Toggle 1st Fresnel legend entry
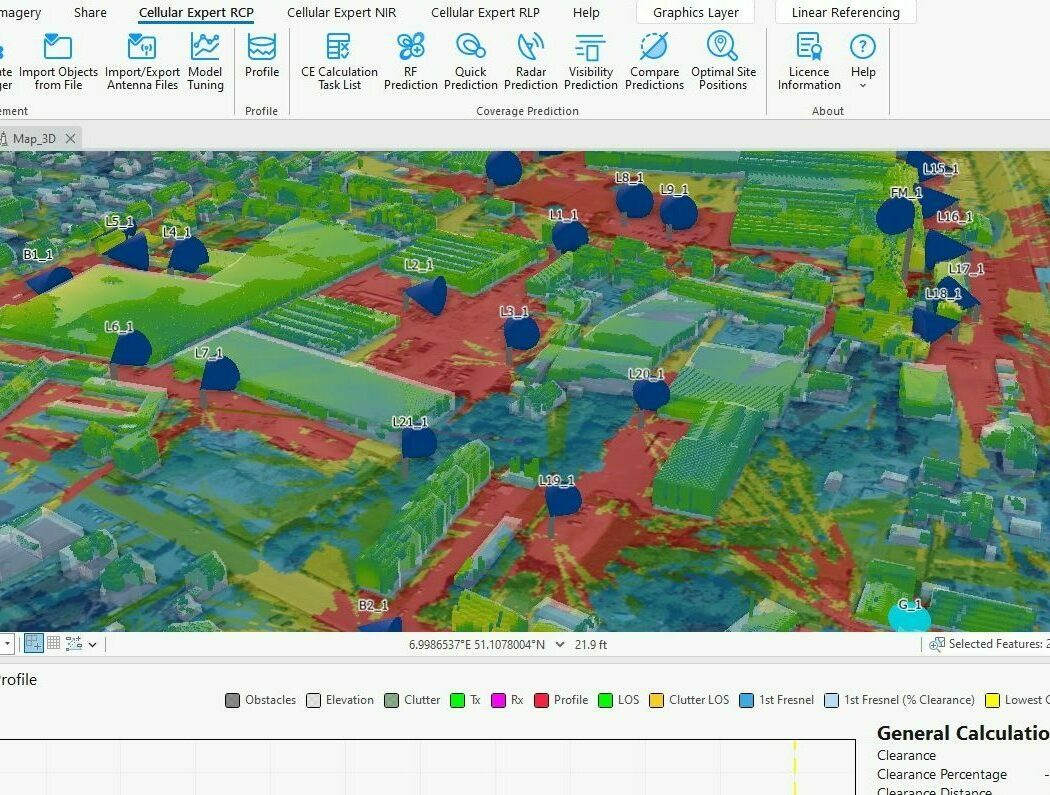The height and width of the screenshot is (795, 1050). (x=777, y=700)
